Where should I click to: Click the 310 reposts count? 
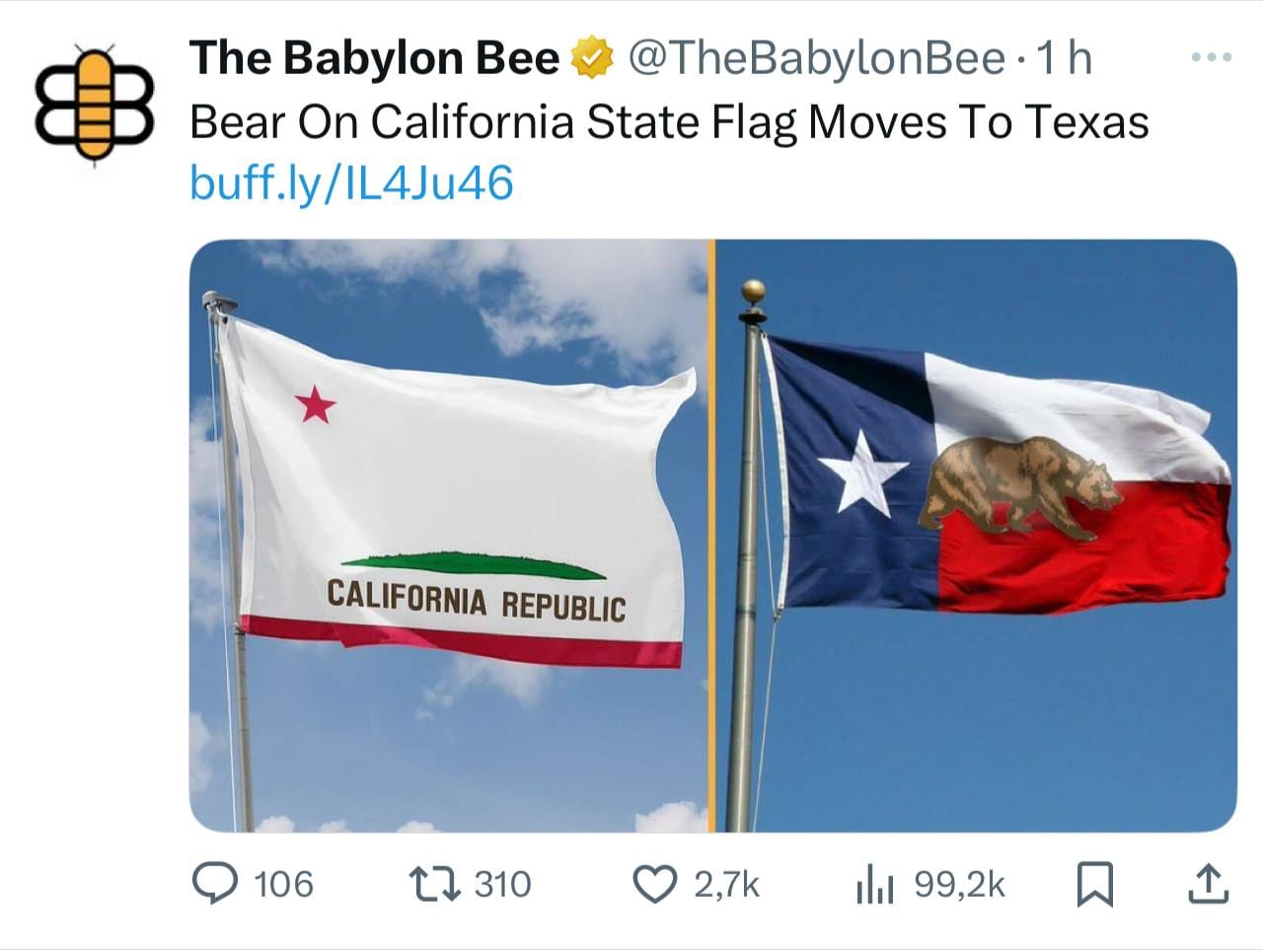point(502,884)
